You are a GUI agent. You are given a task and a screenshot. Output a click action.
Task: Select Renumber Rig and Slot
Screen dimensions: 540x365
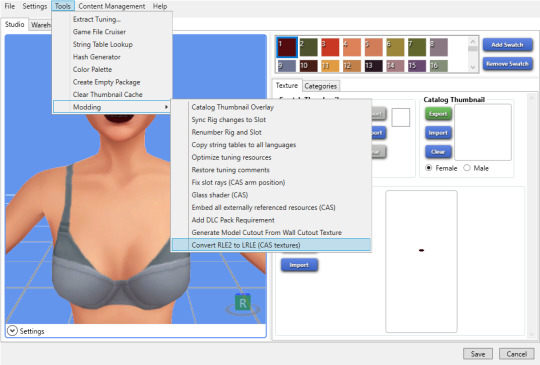coord(271,132)
